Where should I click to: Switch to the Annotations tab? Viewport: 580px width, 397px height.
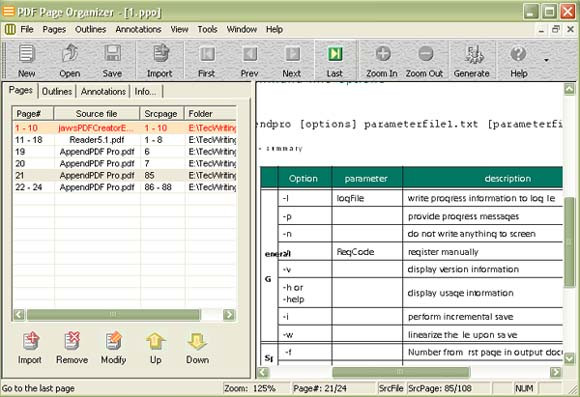point(103,91)
